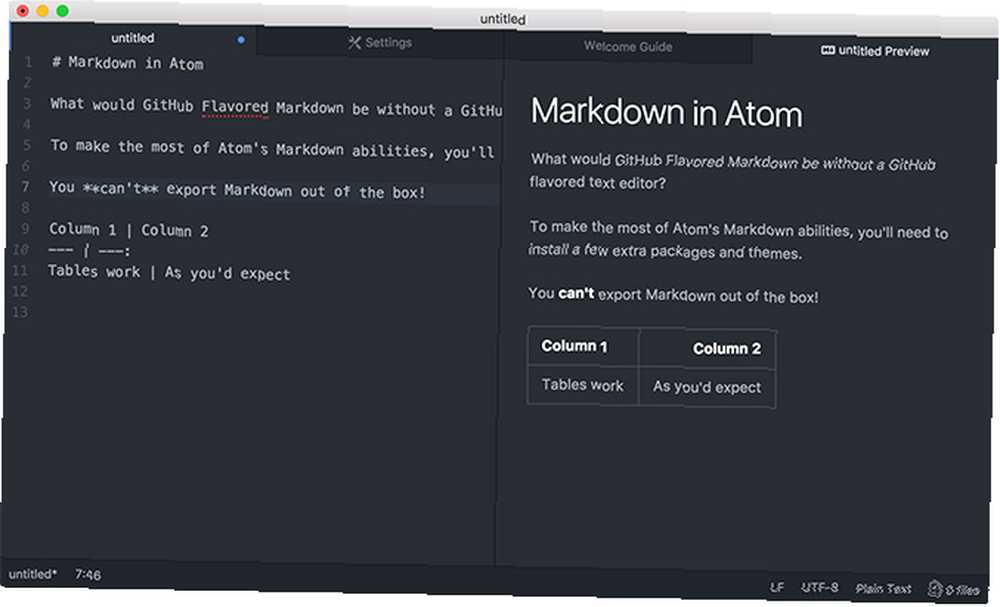Click the LF line ending selector
This screenshot has width=1000, height=607.
pyautogui.click(x=777, y=587)
